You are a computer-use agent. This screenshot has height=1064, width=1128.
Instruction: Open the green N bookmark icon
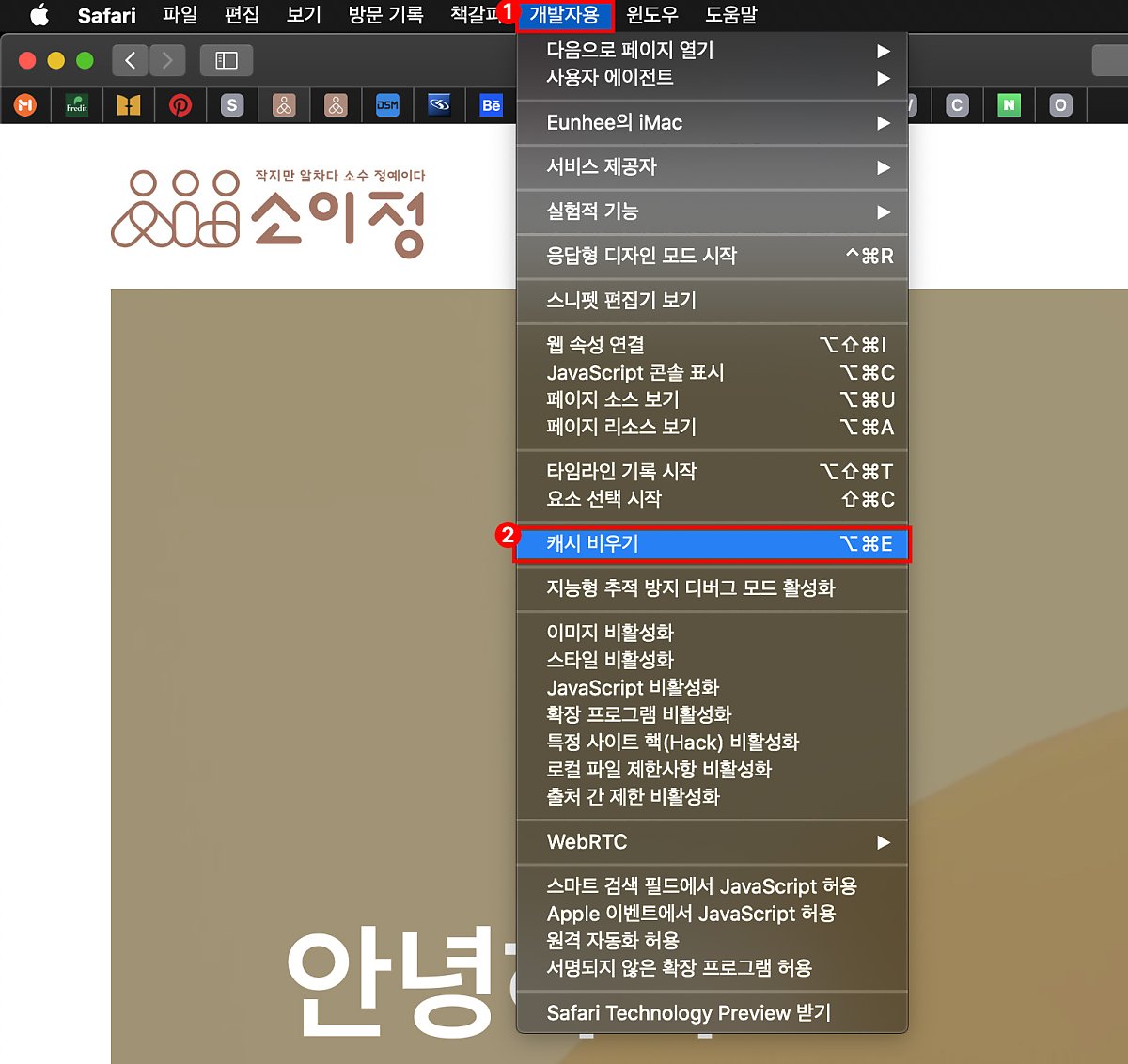[1009, 105]
